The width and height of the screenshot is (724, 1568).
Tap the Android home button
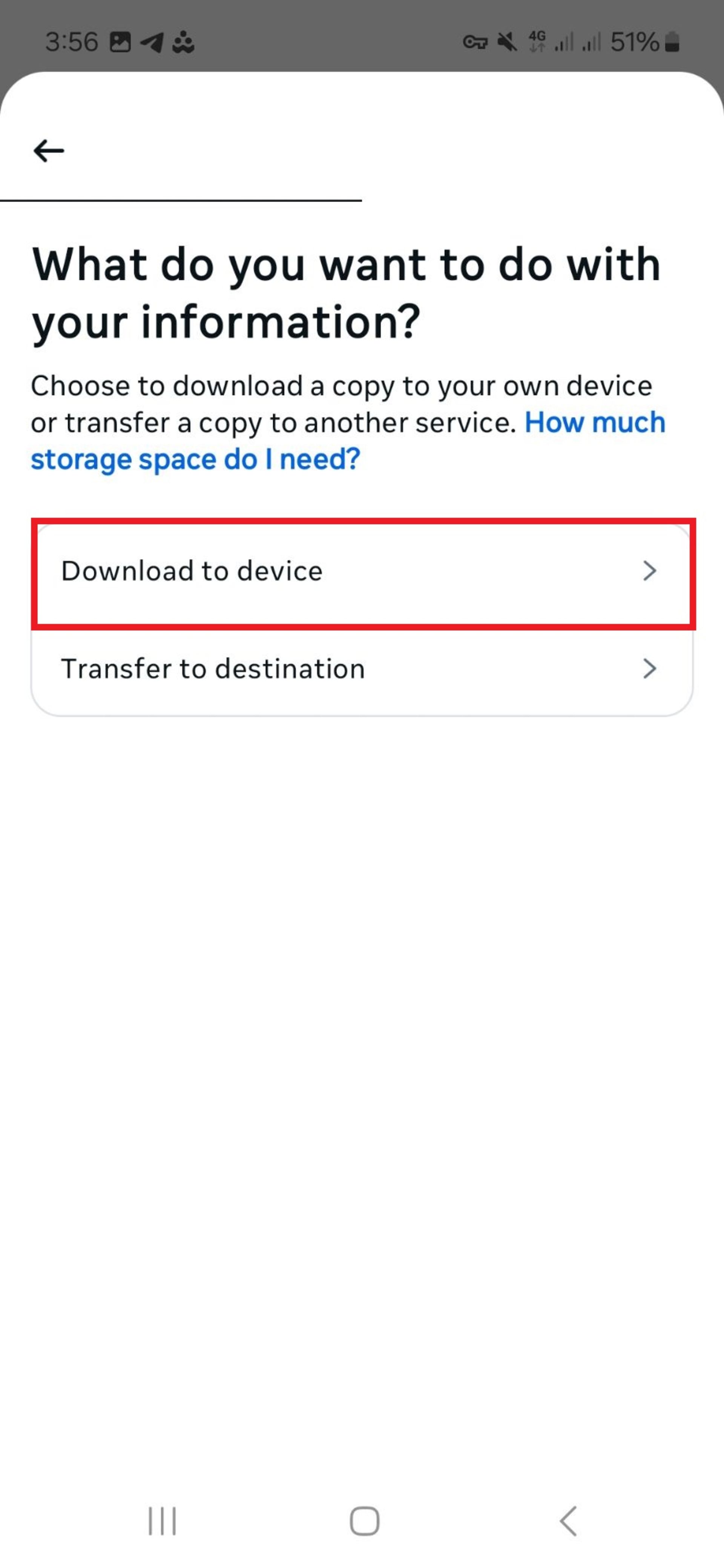coord(364,1521)
